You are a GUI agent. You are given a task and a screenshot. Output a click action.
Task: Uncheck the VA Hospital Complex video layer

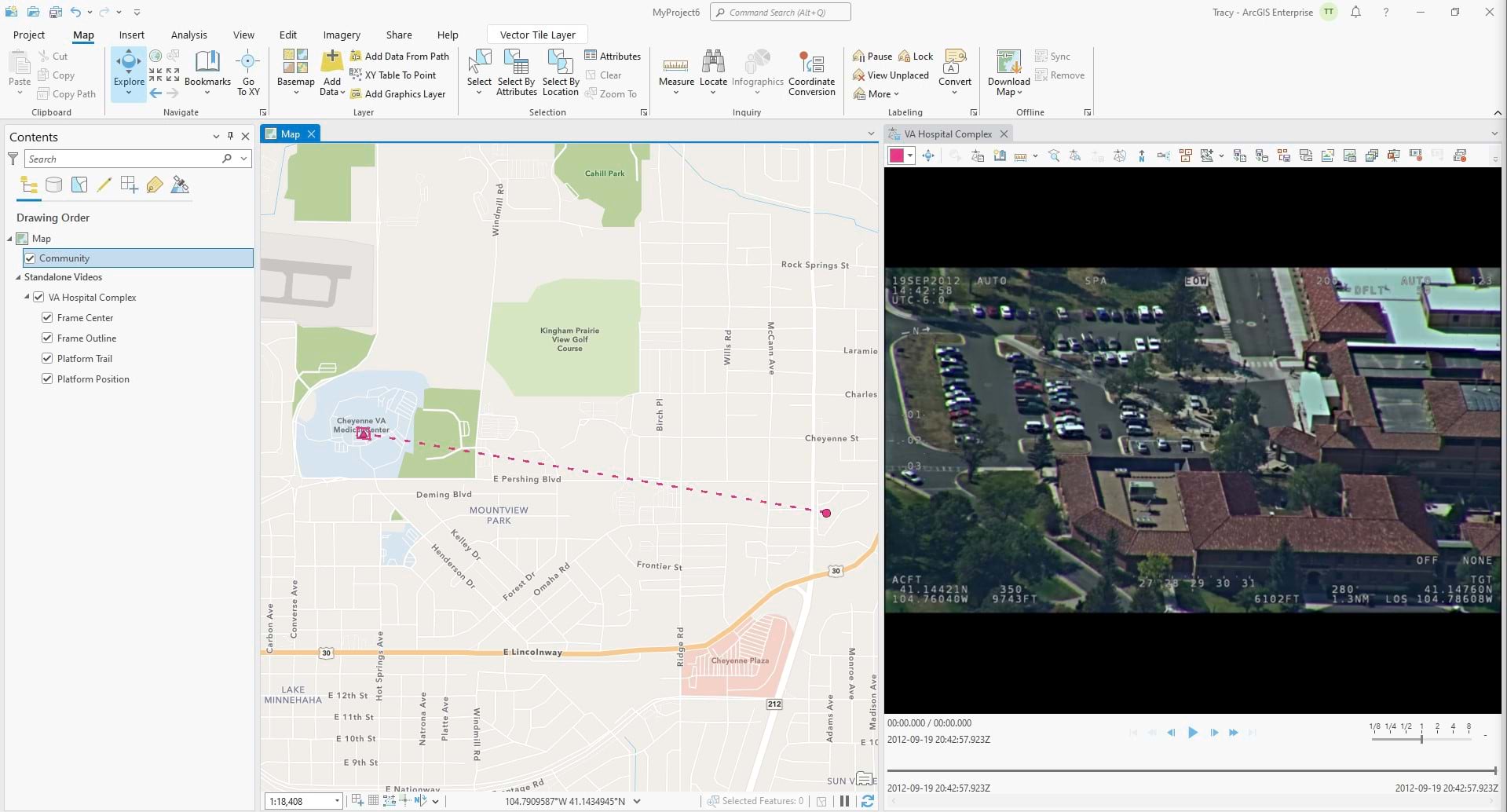(x=38, y=298)
